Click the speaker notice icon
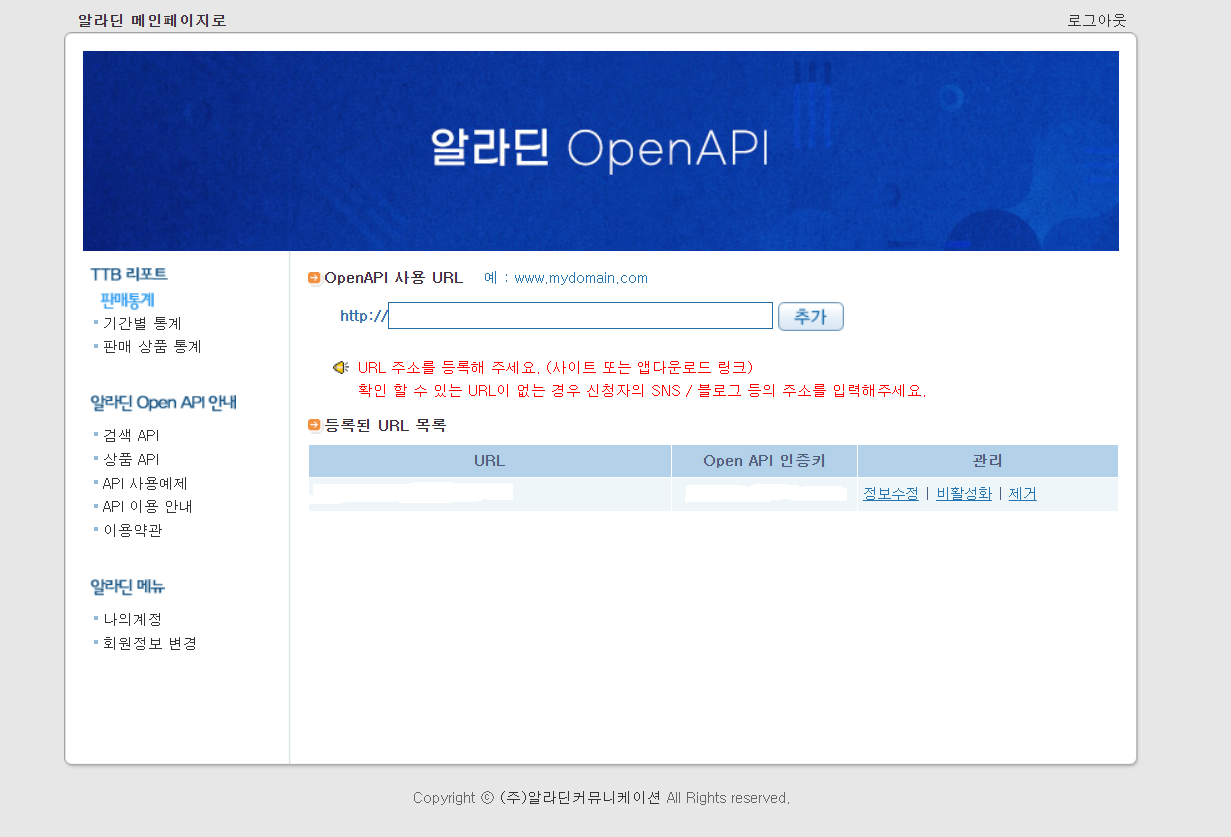1231x837 pixels. click(341, 367)
